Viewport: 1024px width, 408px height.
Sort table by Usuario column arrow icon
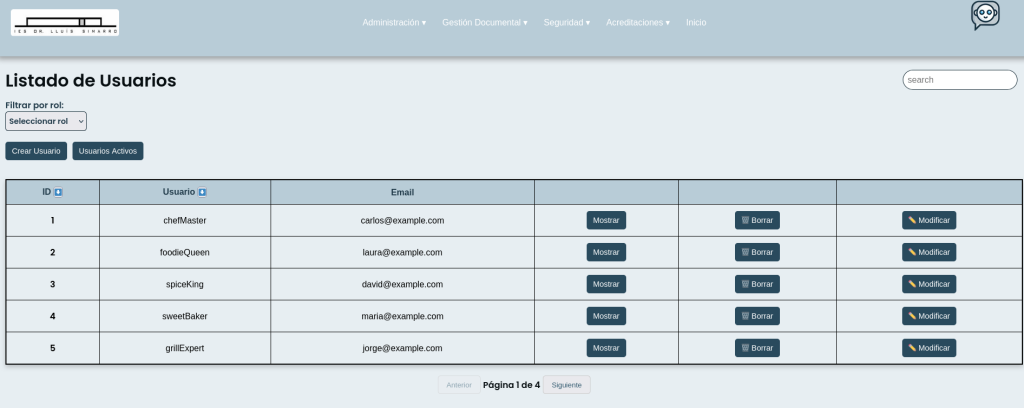(202, 192)
